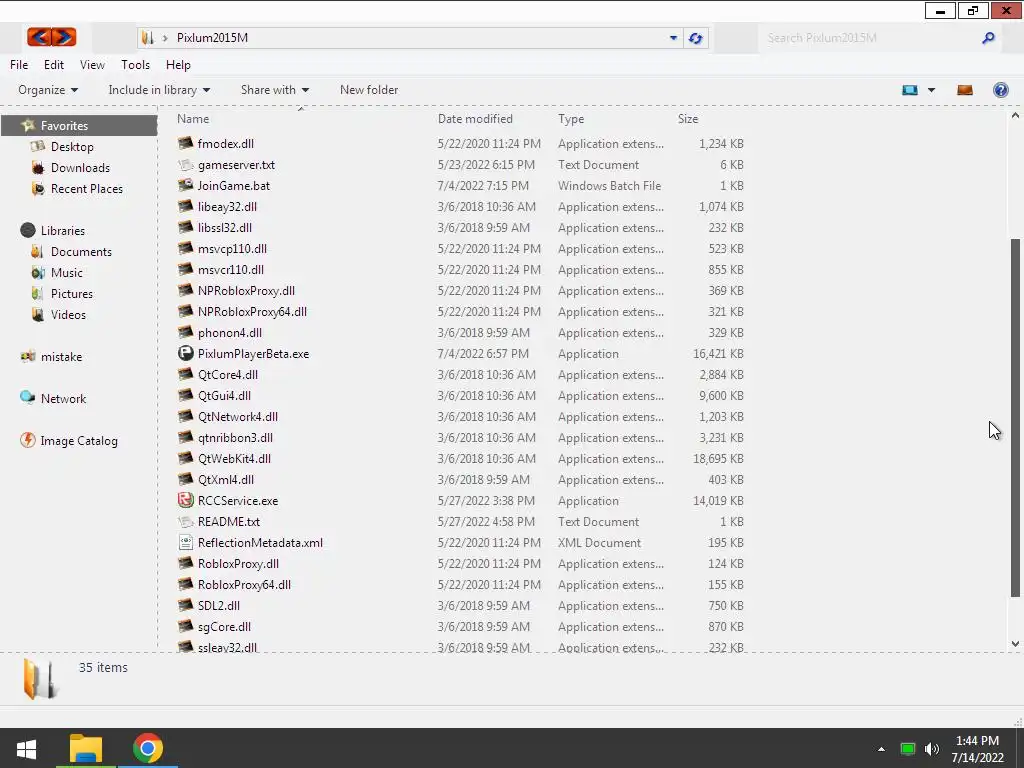Select the fmodex.dll file icon

(x=186, y=143)
